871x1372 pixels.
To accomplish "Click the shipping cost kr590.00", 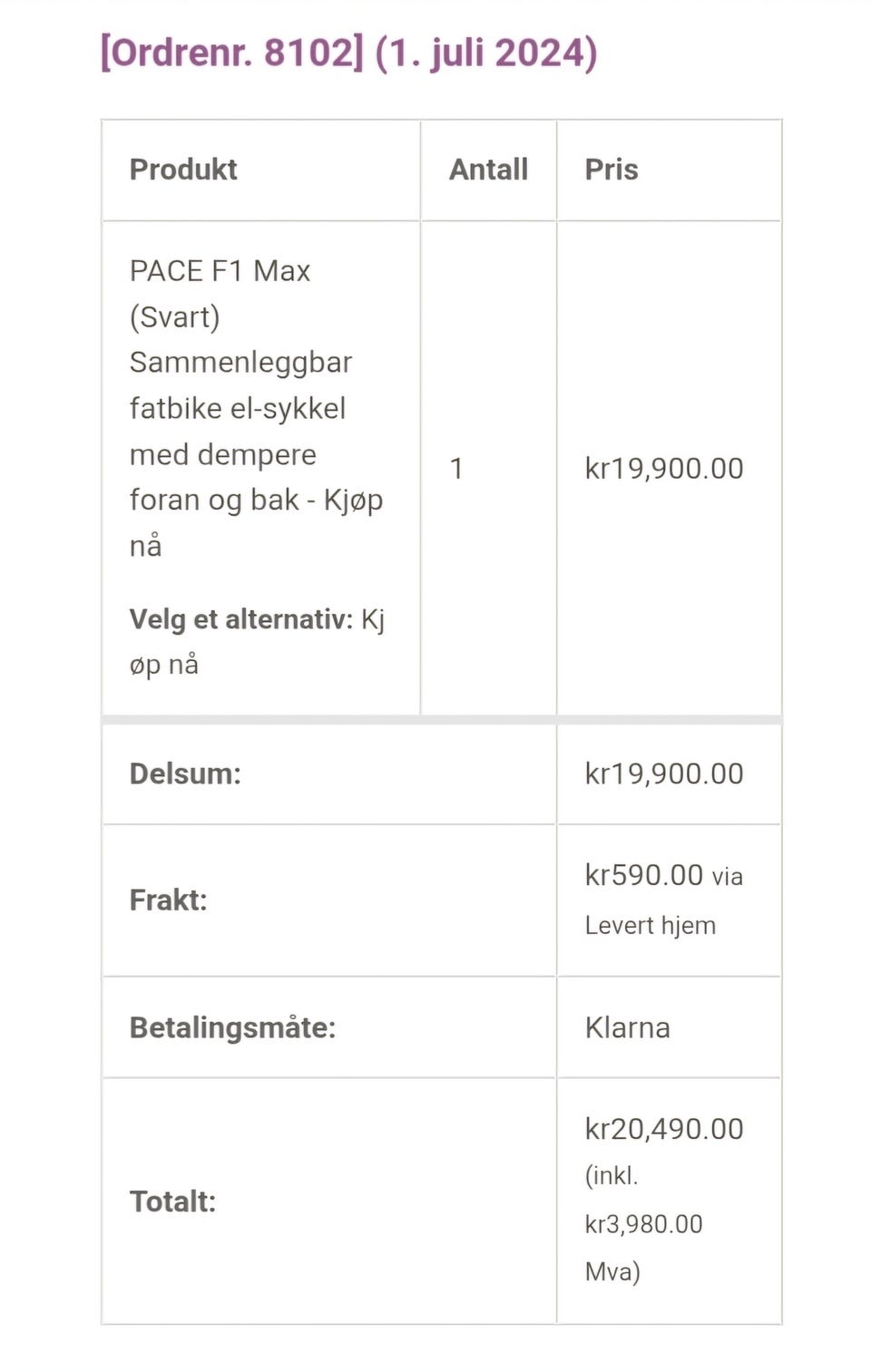I will coord(644,875).
